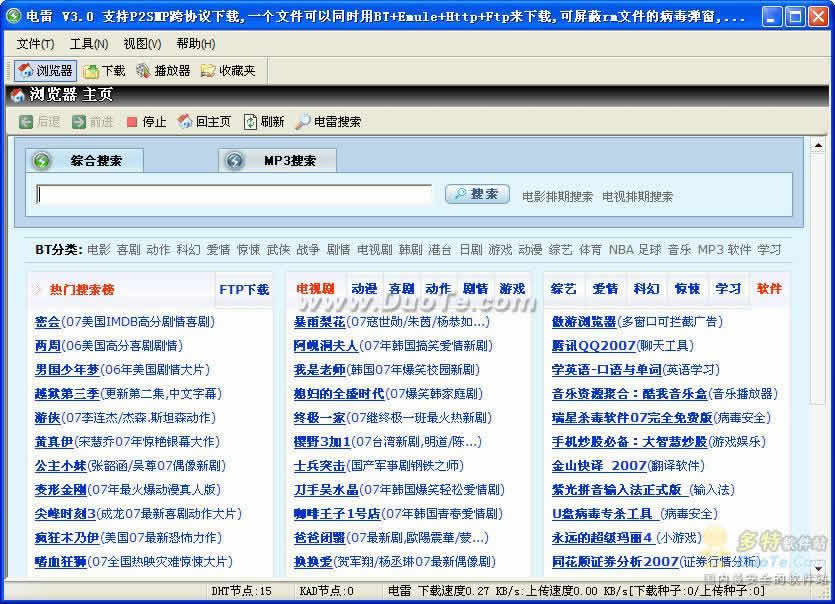Open the 尖峰时刻3 link
835x604 pixels.
coord(65,513)
